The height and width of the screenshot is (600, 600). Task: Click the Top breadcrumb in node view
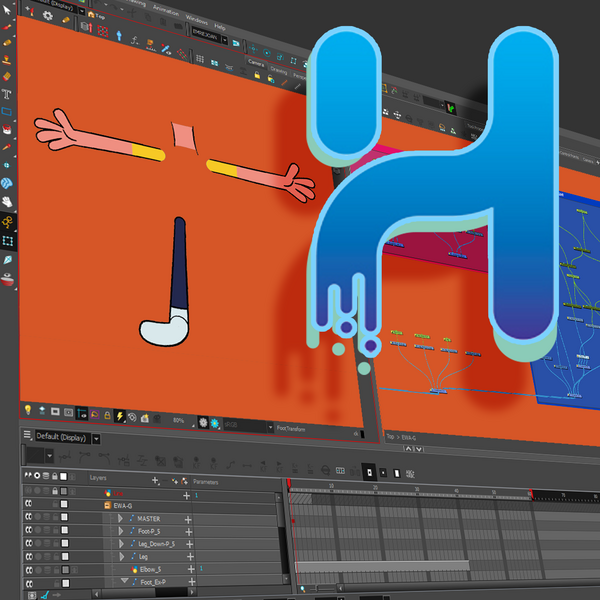(390, 436)
